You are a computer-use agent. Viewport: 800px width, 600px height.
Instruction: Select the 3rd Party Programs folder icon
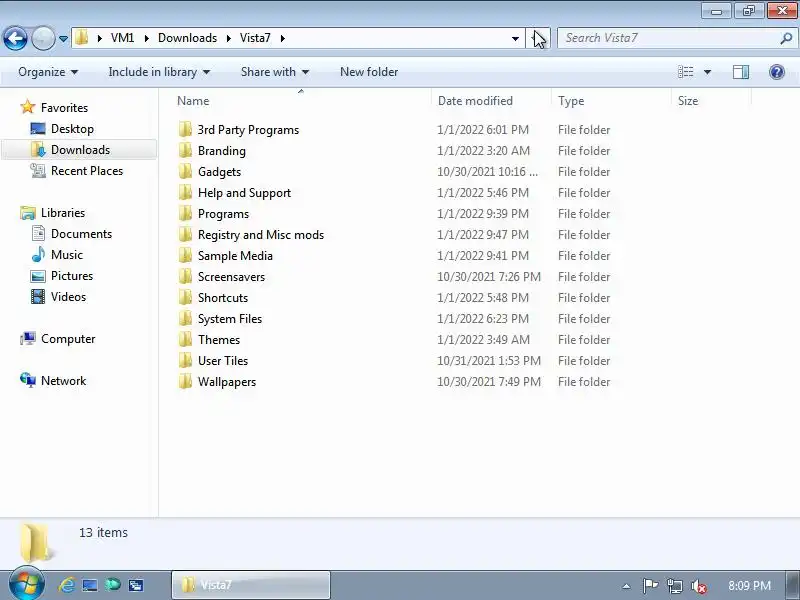tap(185, 130)
